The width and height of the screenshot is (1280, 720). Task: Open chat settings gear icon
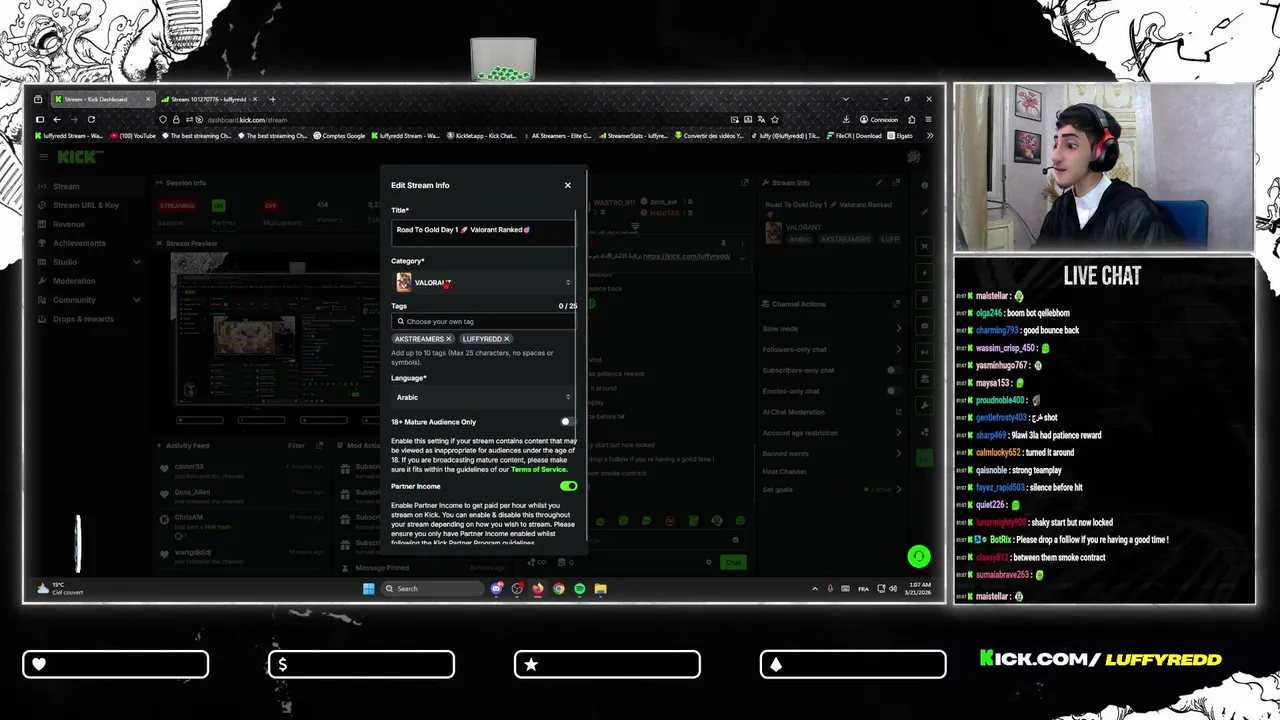[x=709, y=562]
